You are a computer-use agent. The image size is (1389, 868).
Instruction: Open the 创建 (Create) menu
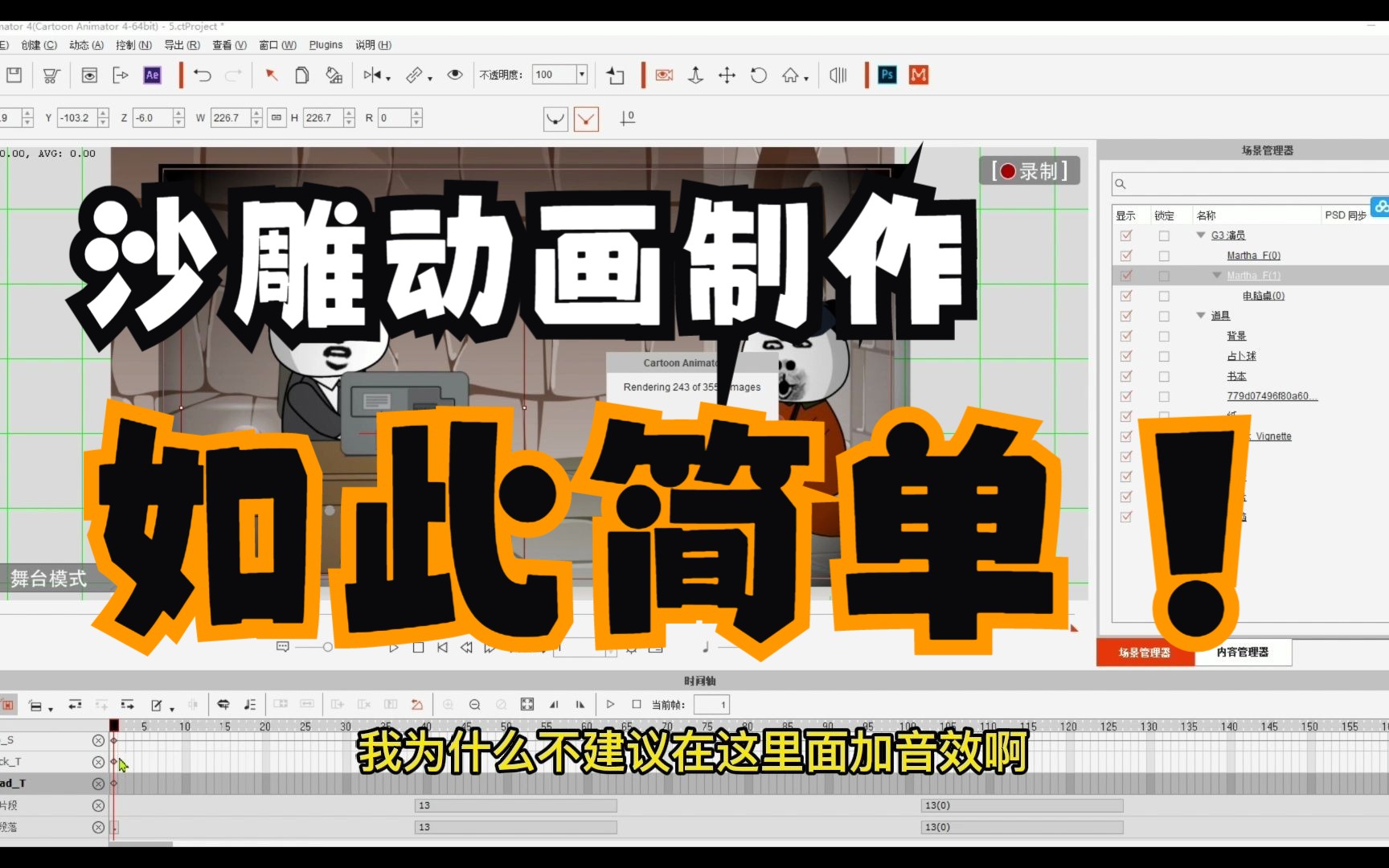click(x=39, y=45)
